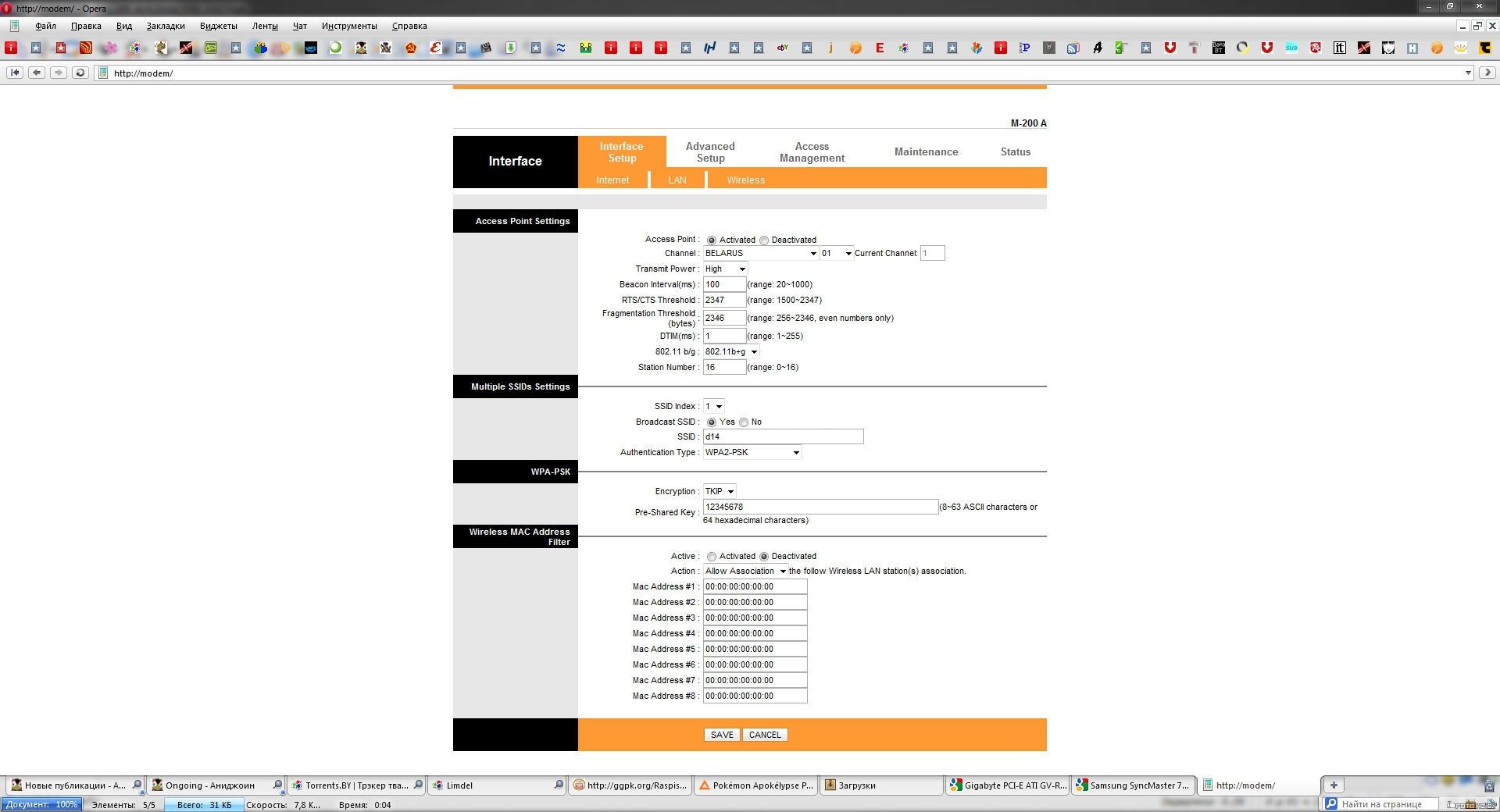Click the SSID text field
1500x812 pixels.
(783, 436)
